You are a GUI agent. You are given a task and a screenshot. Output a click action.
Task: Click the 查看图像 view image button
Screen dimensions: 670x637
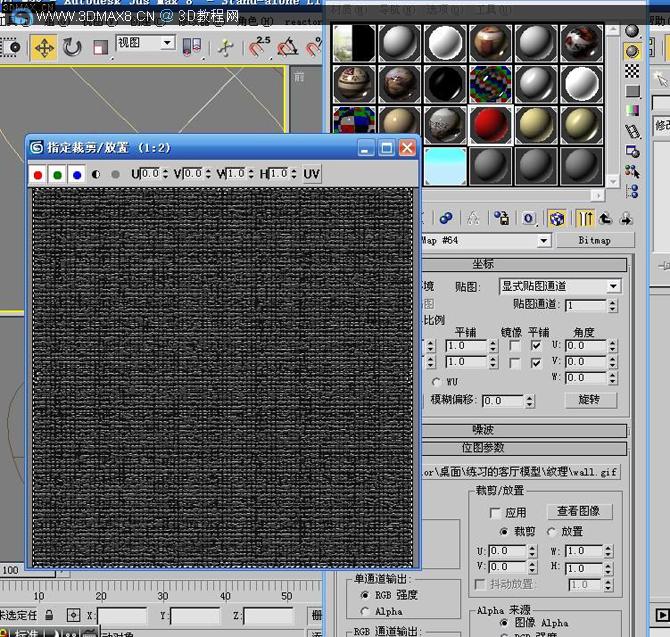579,511
